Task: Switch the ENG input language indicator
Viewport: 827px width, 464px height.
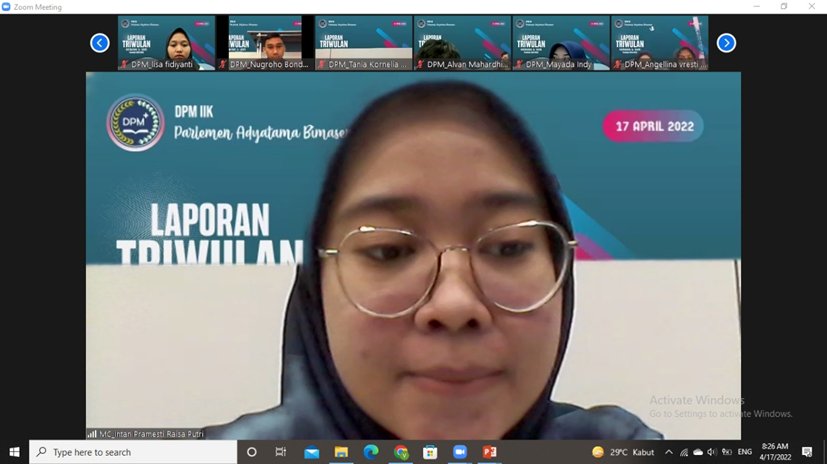Action: point(745,452)
